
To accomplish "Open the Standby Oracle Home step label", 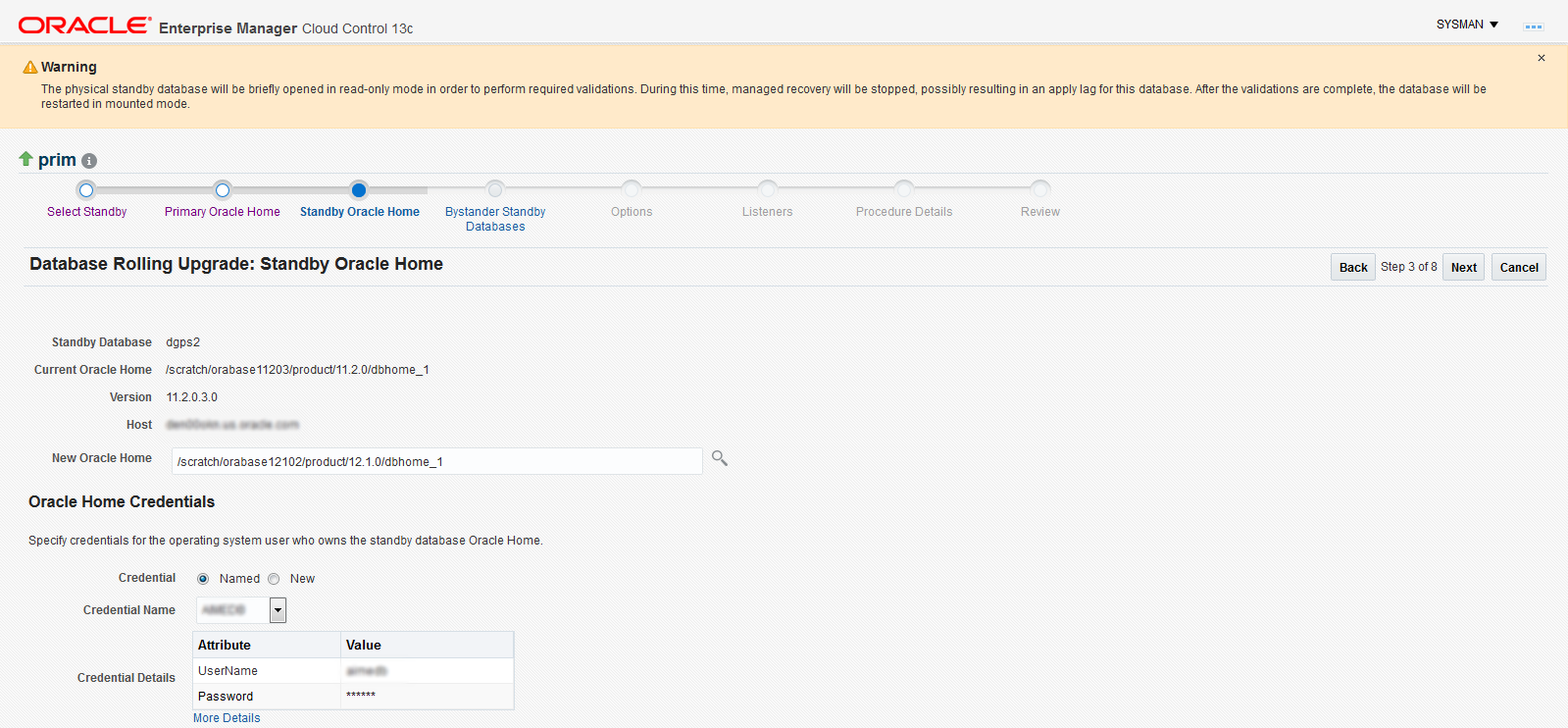I will click(360, 212).
